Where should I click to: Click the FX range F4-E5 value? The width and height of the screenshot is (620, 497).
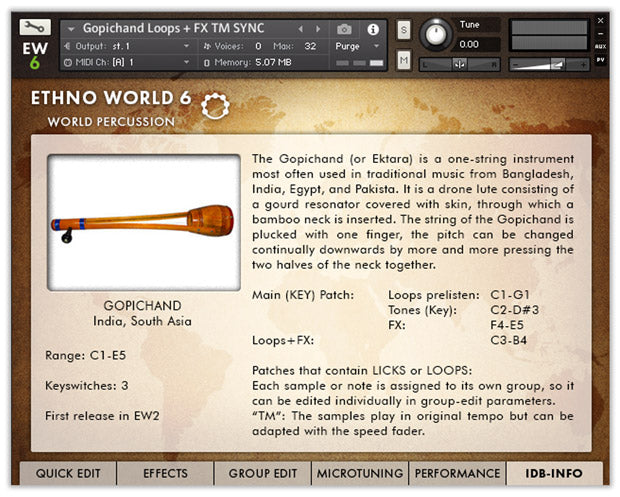click(507, 325)
